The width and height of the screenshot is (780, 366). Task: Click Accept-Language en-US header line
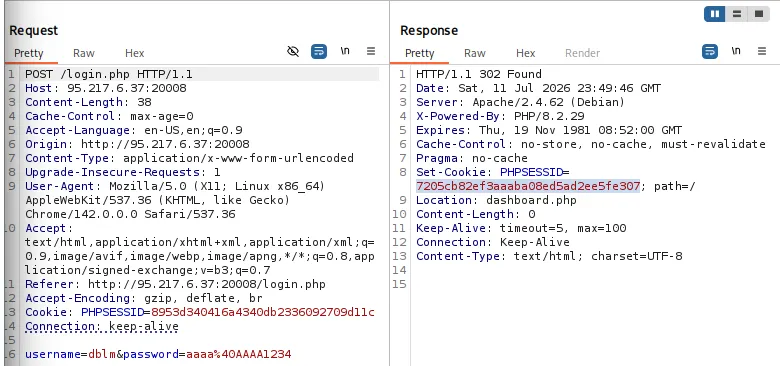(134, 130)
